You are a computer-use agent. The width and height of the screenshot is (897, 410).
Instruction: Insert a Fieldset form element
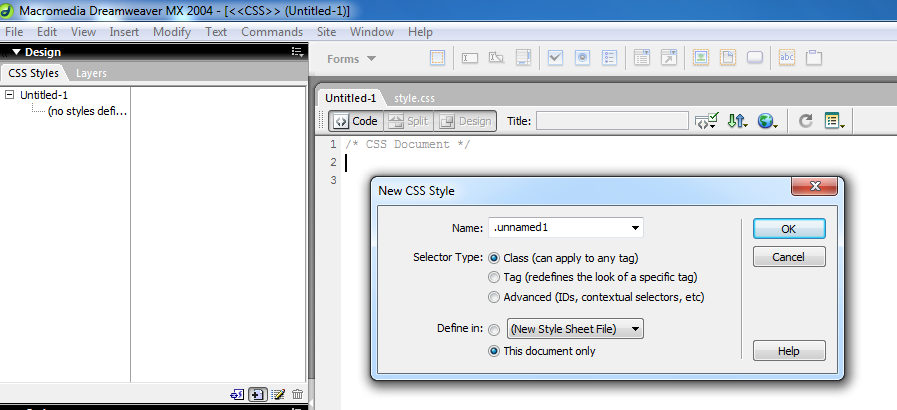[x=814, y=58]
